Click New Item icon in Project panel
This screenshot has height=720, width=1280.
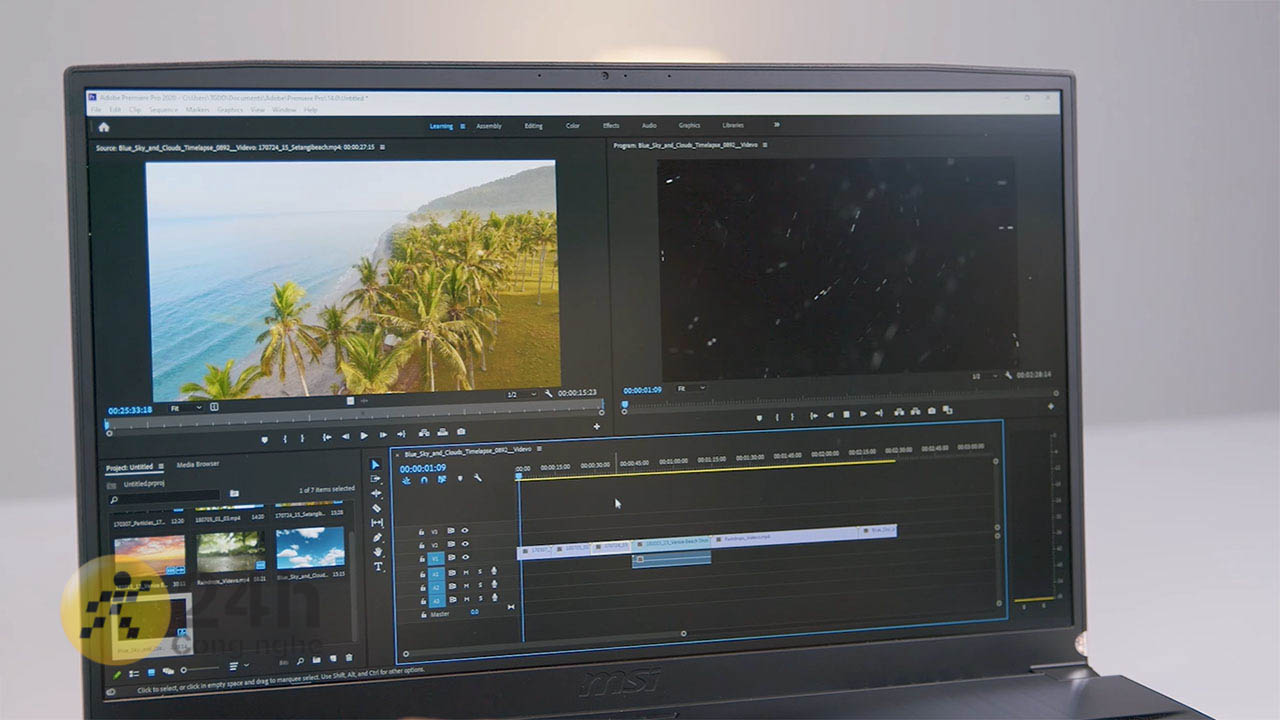pyautogui.click(x=333, y=658)
